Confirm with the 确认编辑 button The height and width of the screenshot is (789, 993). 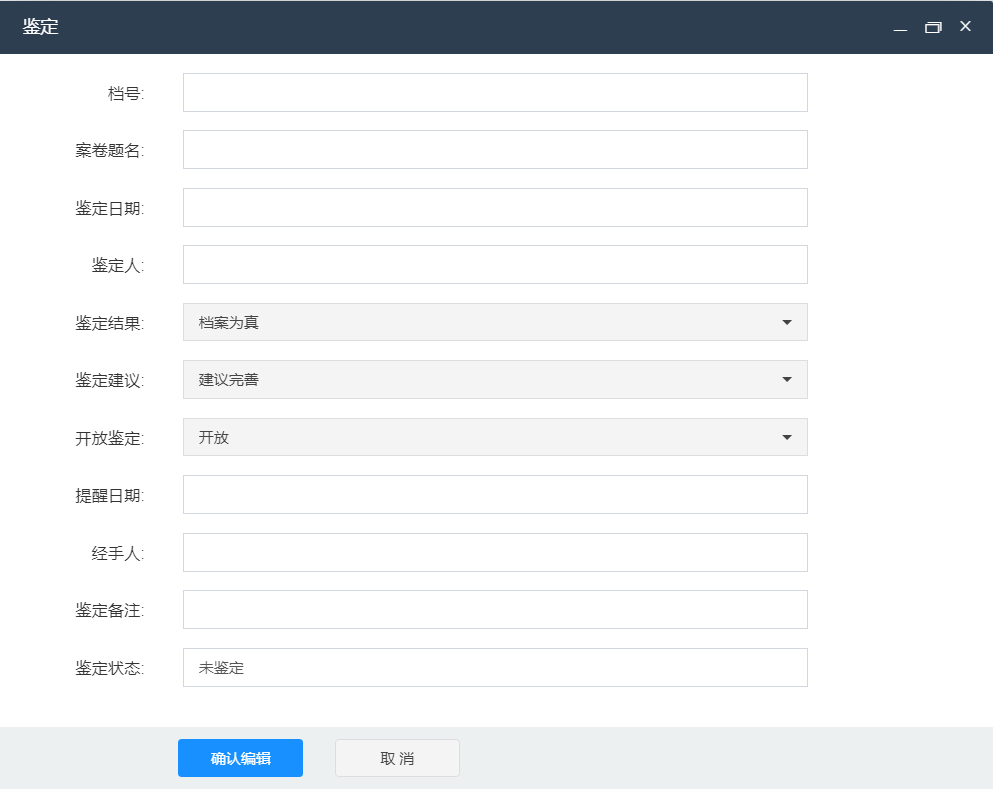[x=240, y=757]
